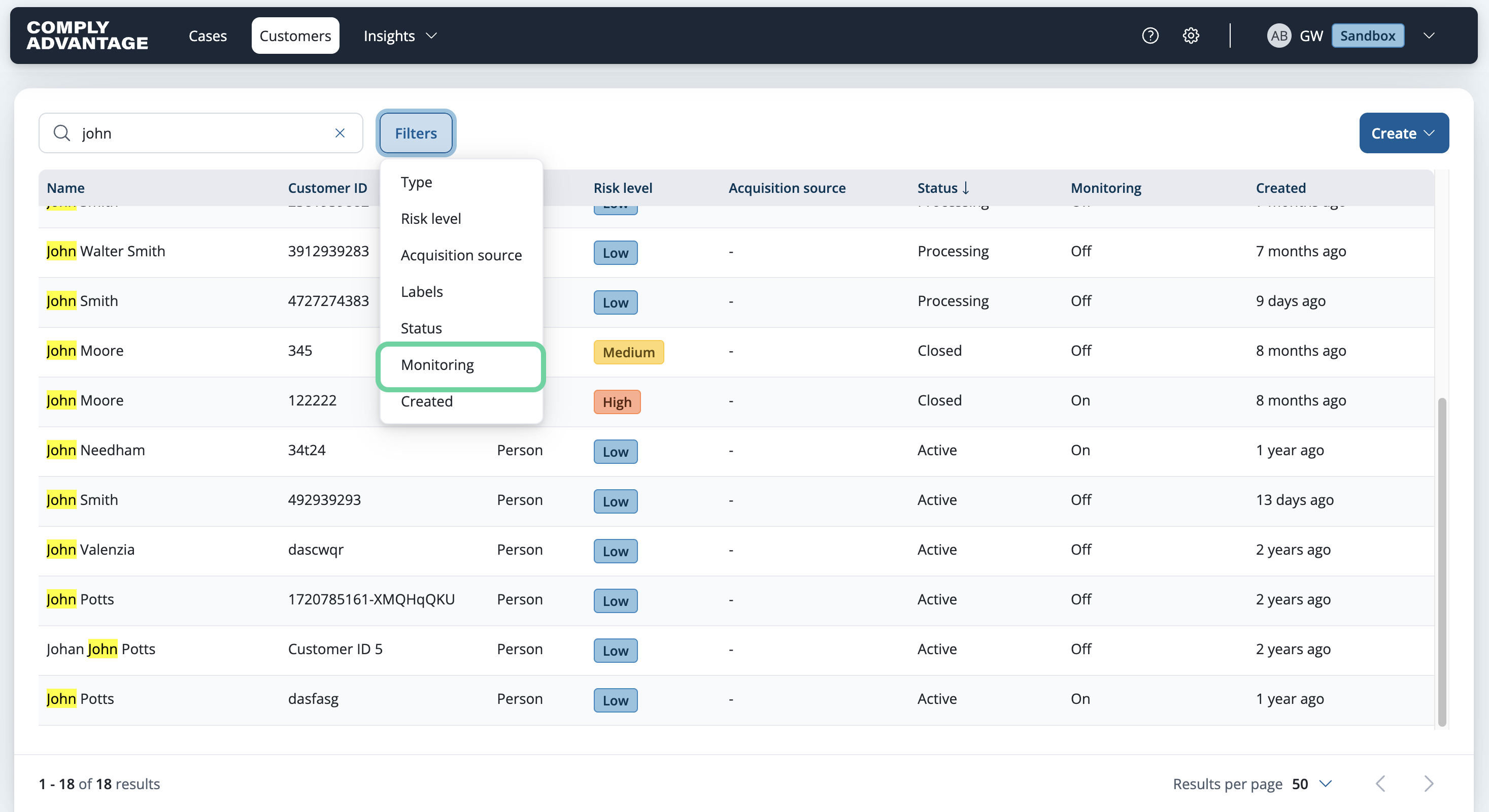Click the '1 - 18 of 18 results' text
Image resolution: width=1489 pixels, height=812 pixels.
[x=99, y=784]
